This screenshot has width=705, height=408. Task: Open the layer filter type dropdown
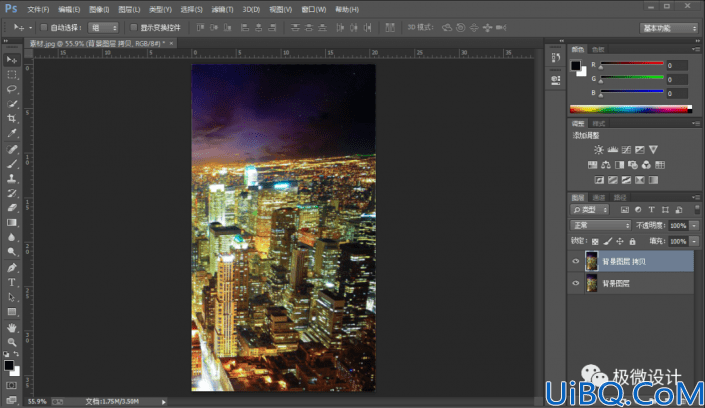pyautogui.click(x=589, y=210)
